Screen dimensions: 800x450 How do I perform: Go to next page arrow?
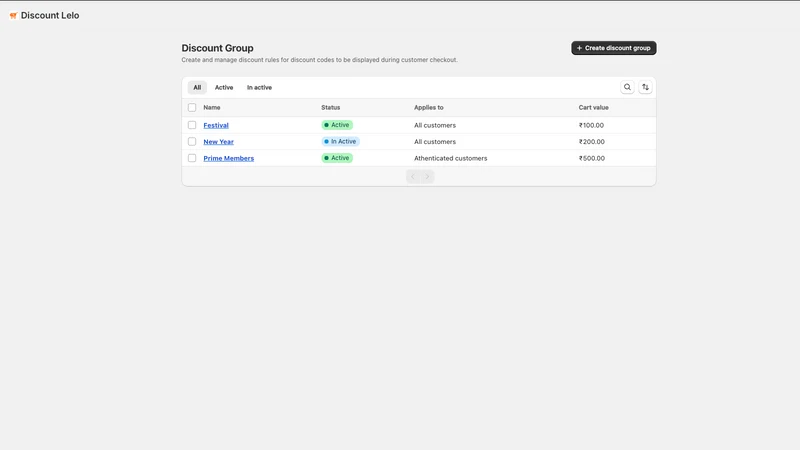[x=428, y=177]
